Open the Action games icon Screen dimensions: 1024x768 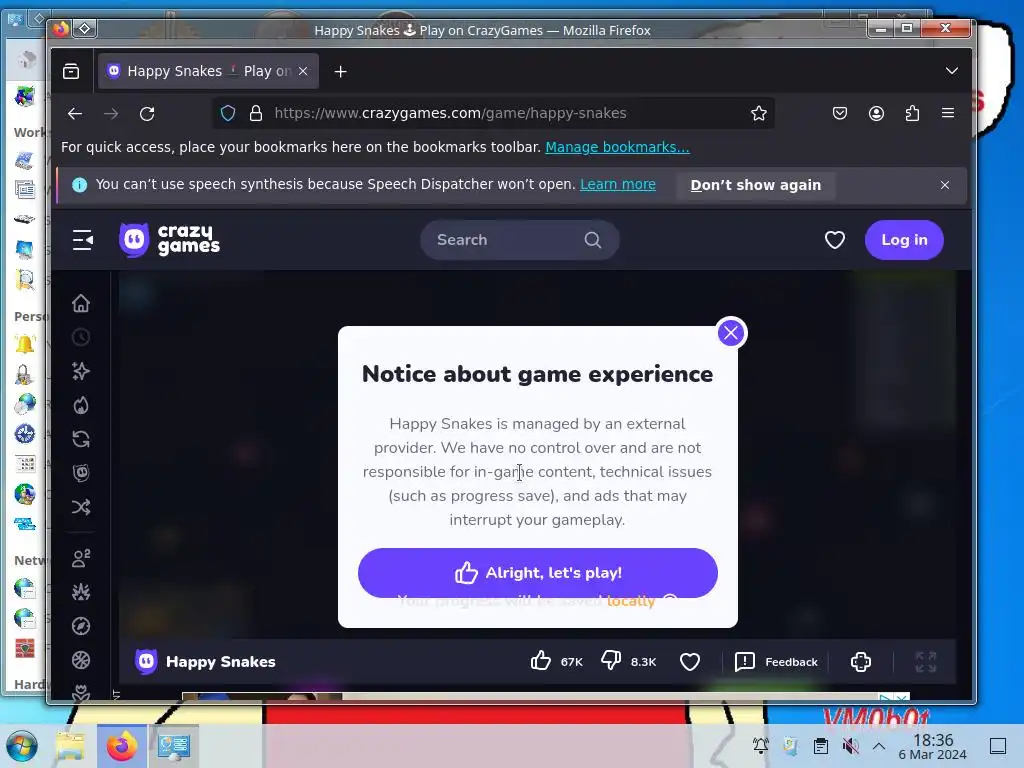click(81, 592)
